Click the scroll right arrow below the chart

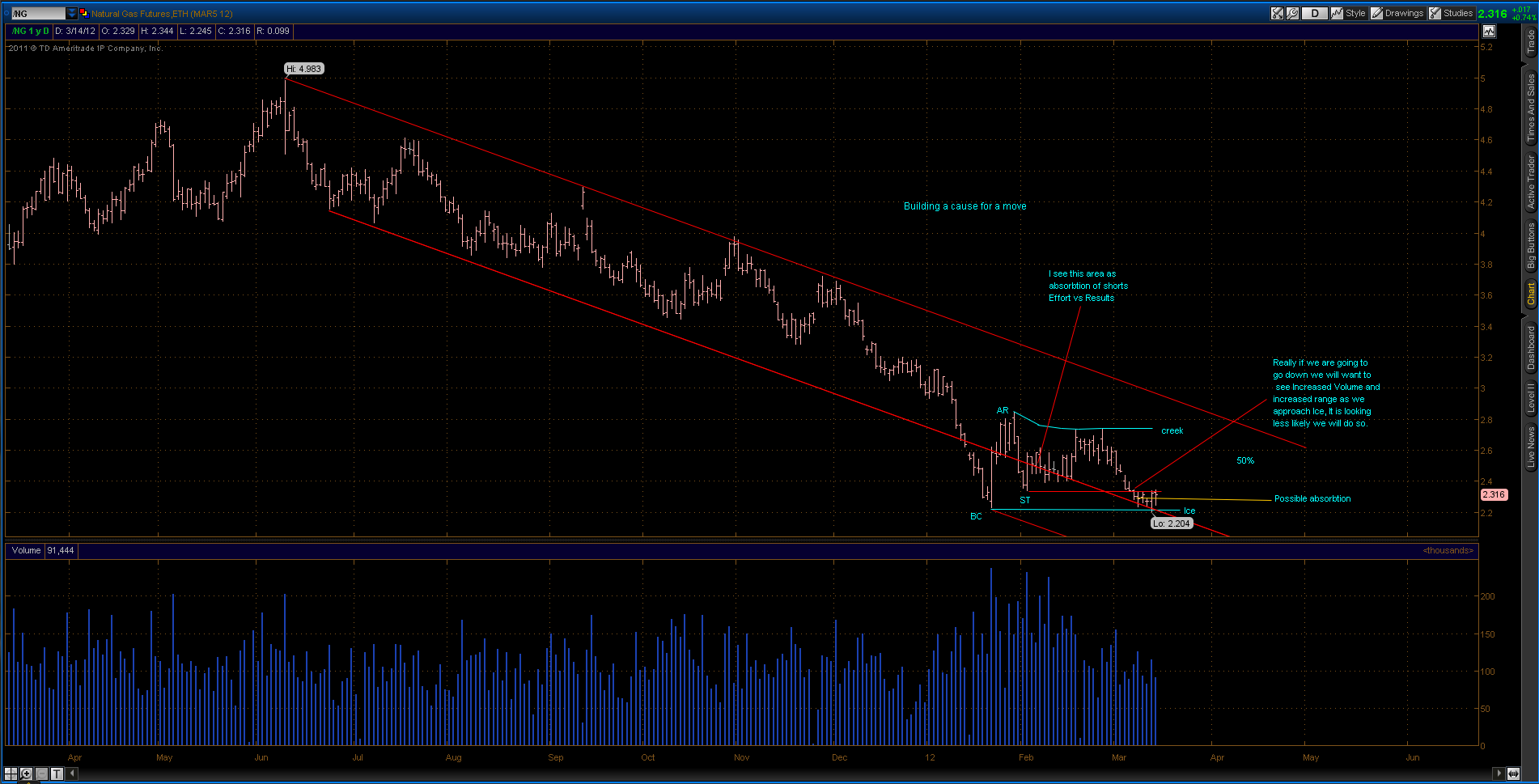pyautogui.click(x=1499, y=773)
